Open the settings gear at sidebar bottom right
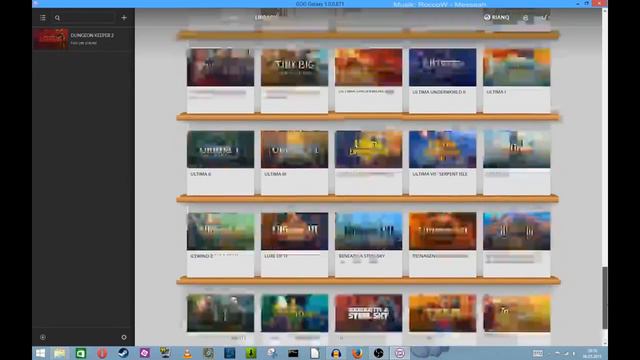This screenshot has width=640, height=360. pyautogui.click(x=124, y=337)
